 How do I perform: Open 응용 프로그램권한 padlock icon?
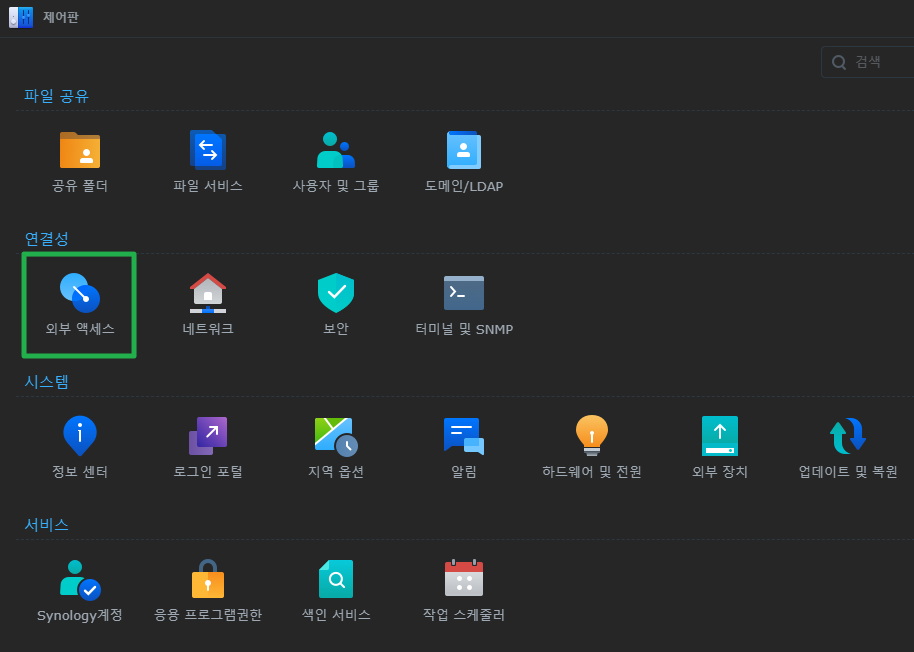pos(208,580)
